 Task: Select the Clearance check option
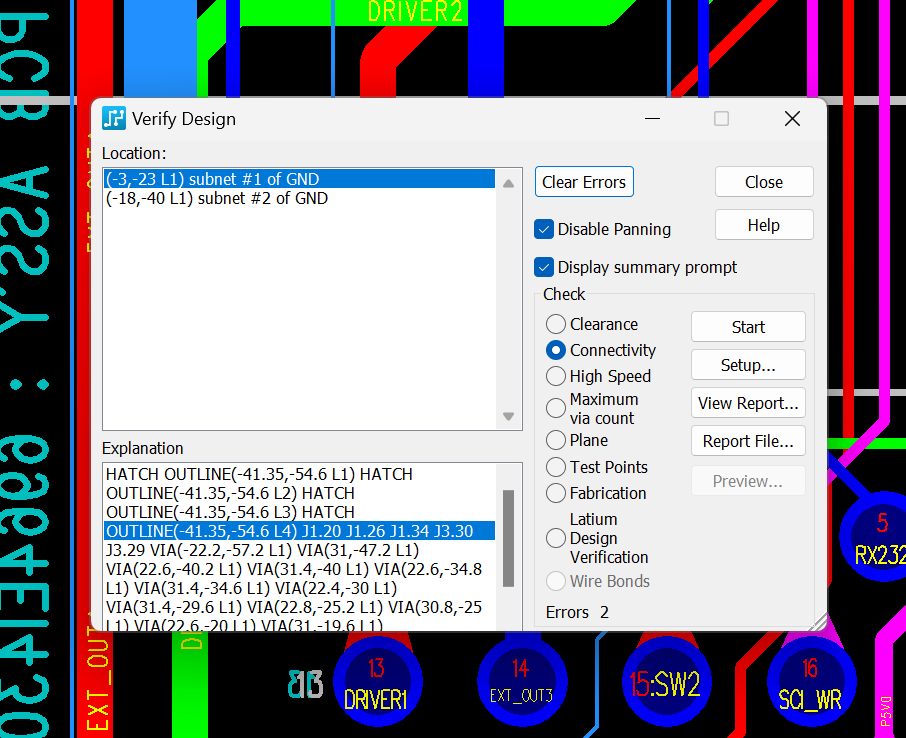(556, 324)
